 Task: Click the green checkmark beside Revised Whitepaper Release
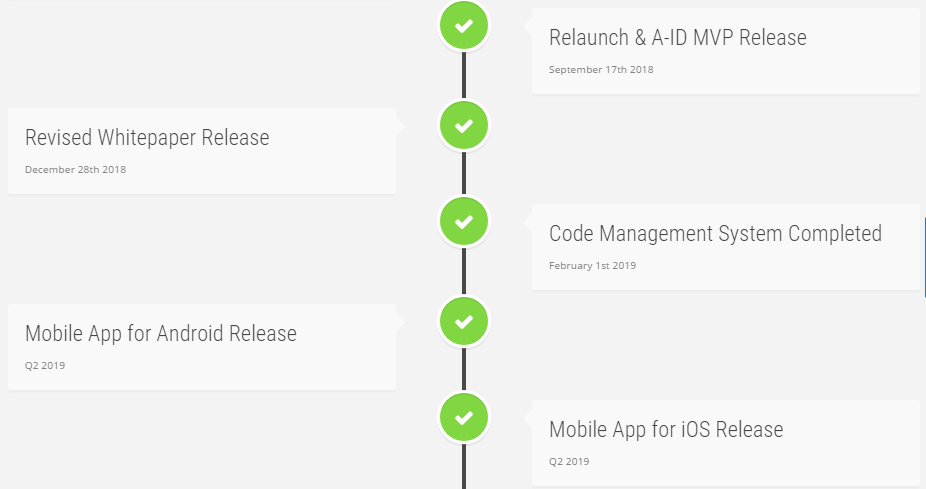[464, 125]
